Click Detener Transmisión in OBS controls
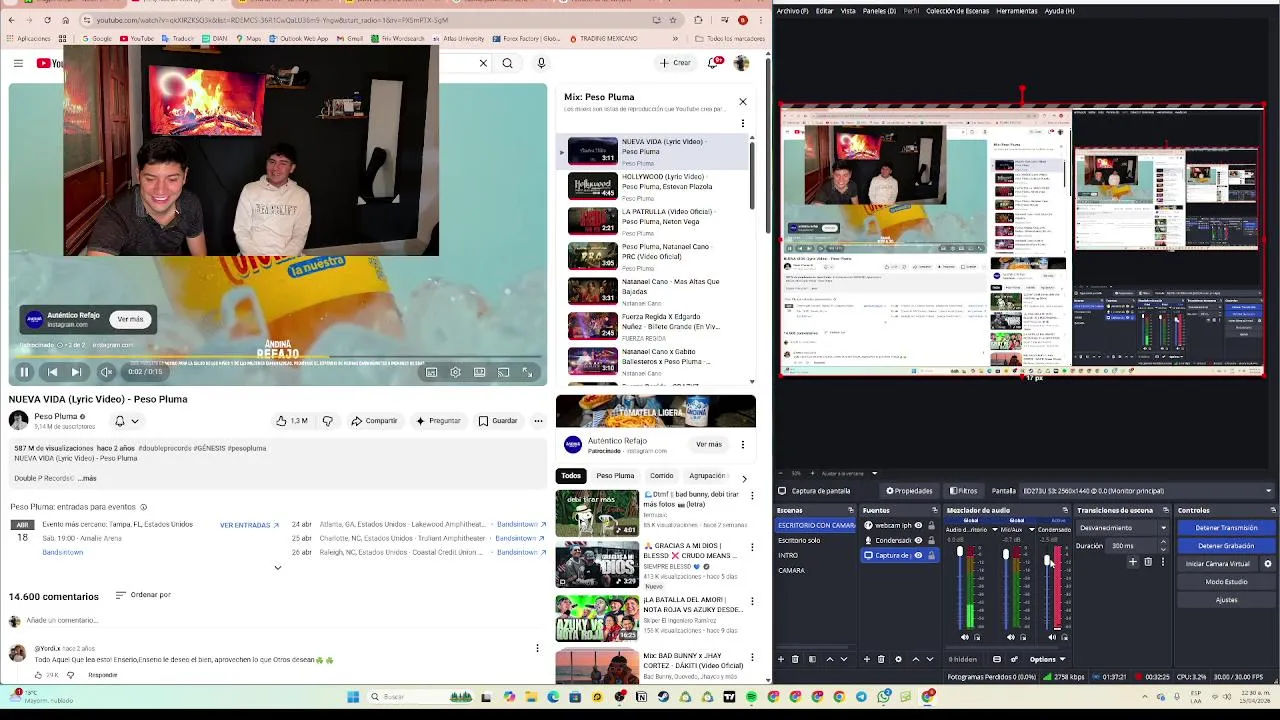 1226,528
